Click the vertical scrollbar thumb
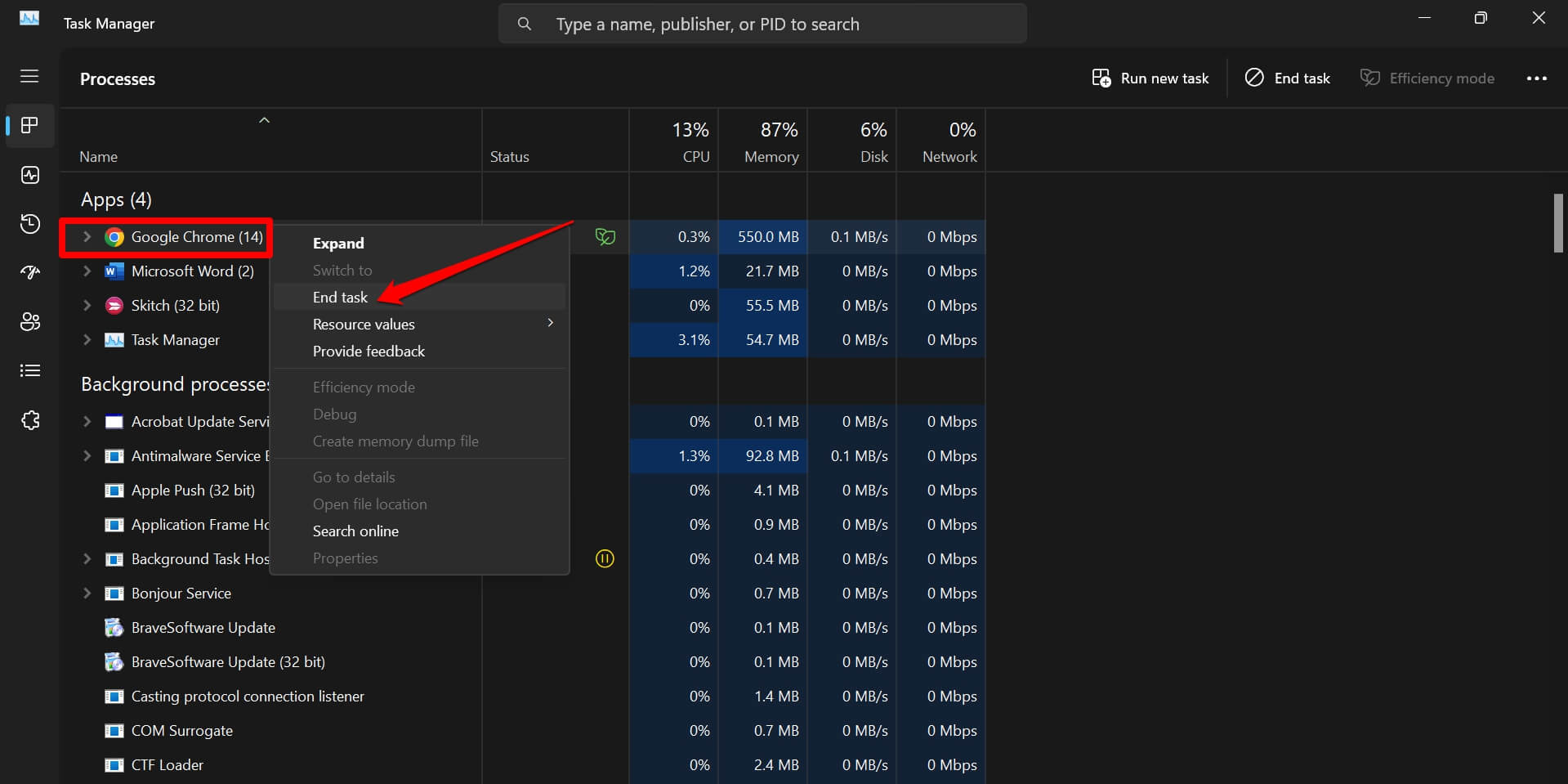Screen dimensions: 1568x784 [x=1558, y=223]
